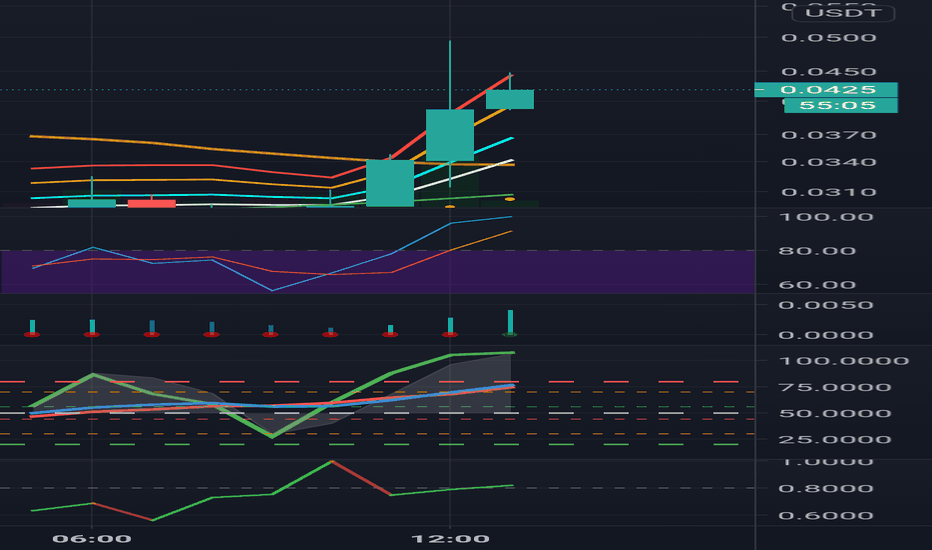Select the latest green candle at 0.0425
Image resolution: width=932 pixels, height=550 pixels.
pyautogui.click(x=510, y=99)
